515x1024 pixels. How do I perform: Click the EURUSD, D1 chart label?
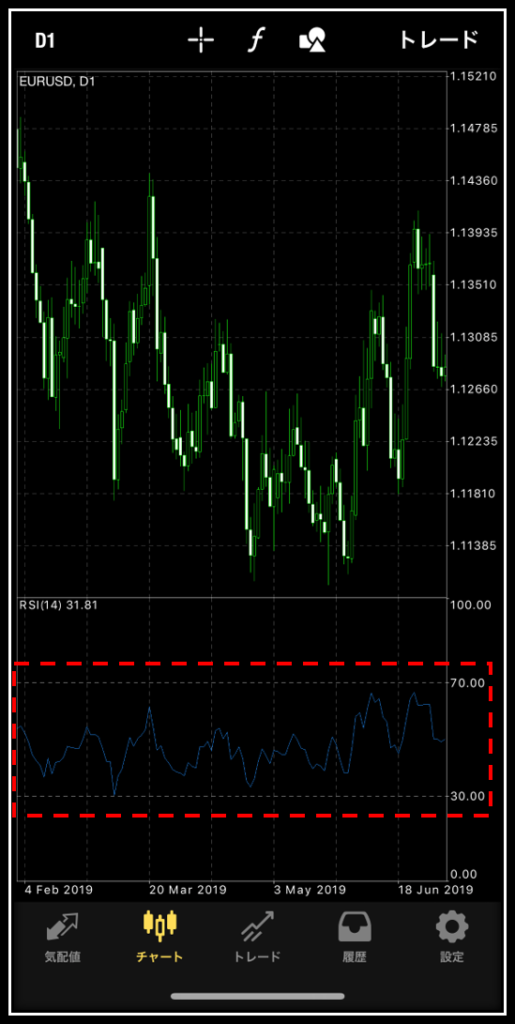coord(58,81)
